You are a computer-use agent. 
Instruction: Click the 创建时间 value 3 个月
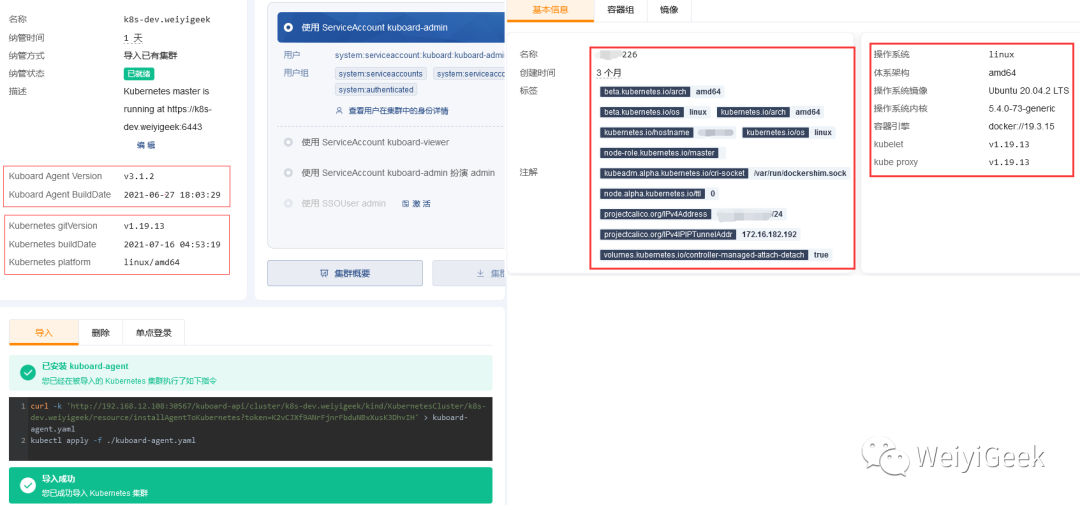click(x=610, y=73)
